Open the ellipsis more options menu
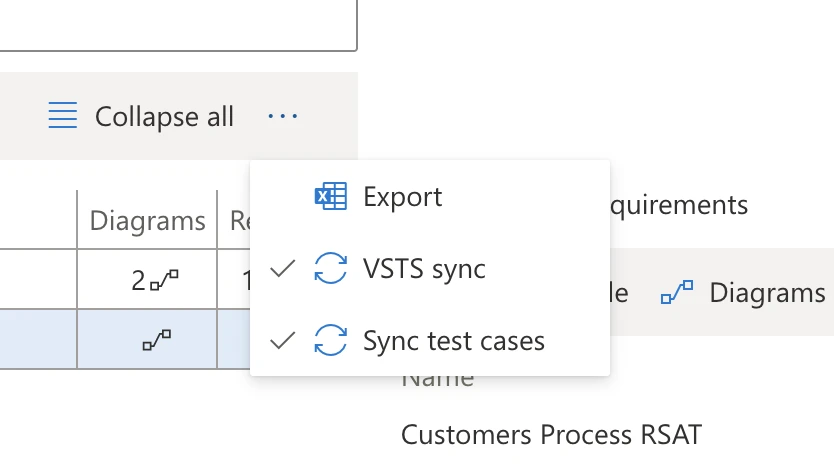 283,117
